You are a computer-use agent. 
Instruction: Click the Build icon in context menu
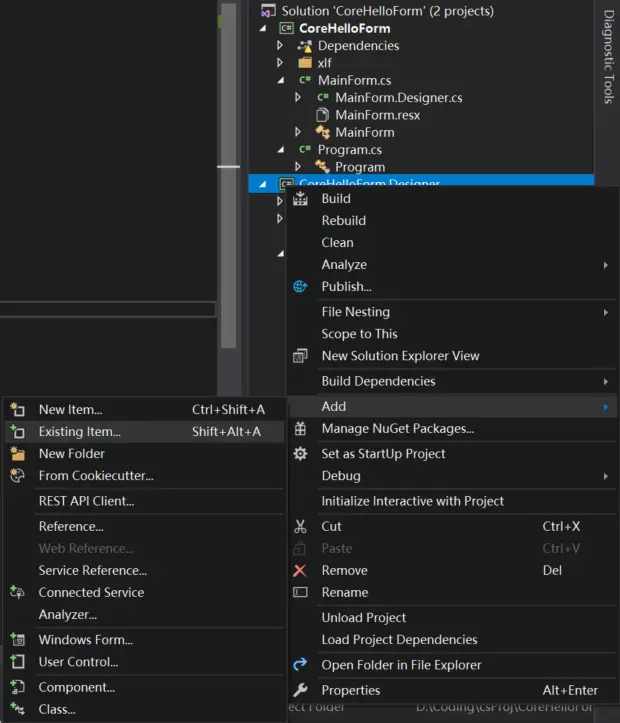click(x=300, y=199)
